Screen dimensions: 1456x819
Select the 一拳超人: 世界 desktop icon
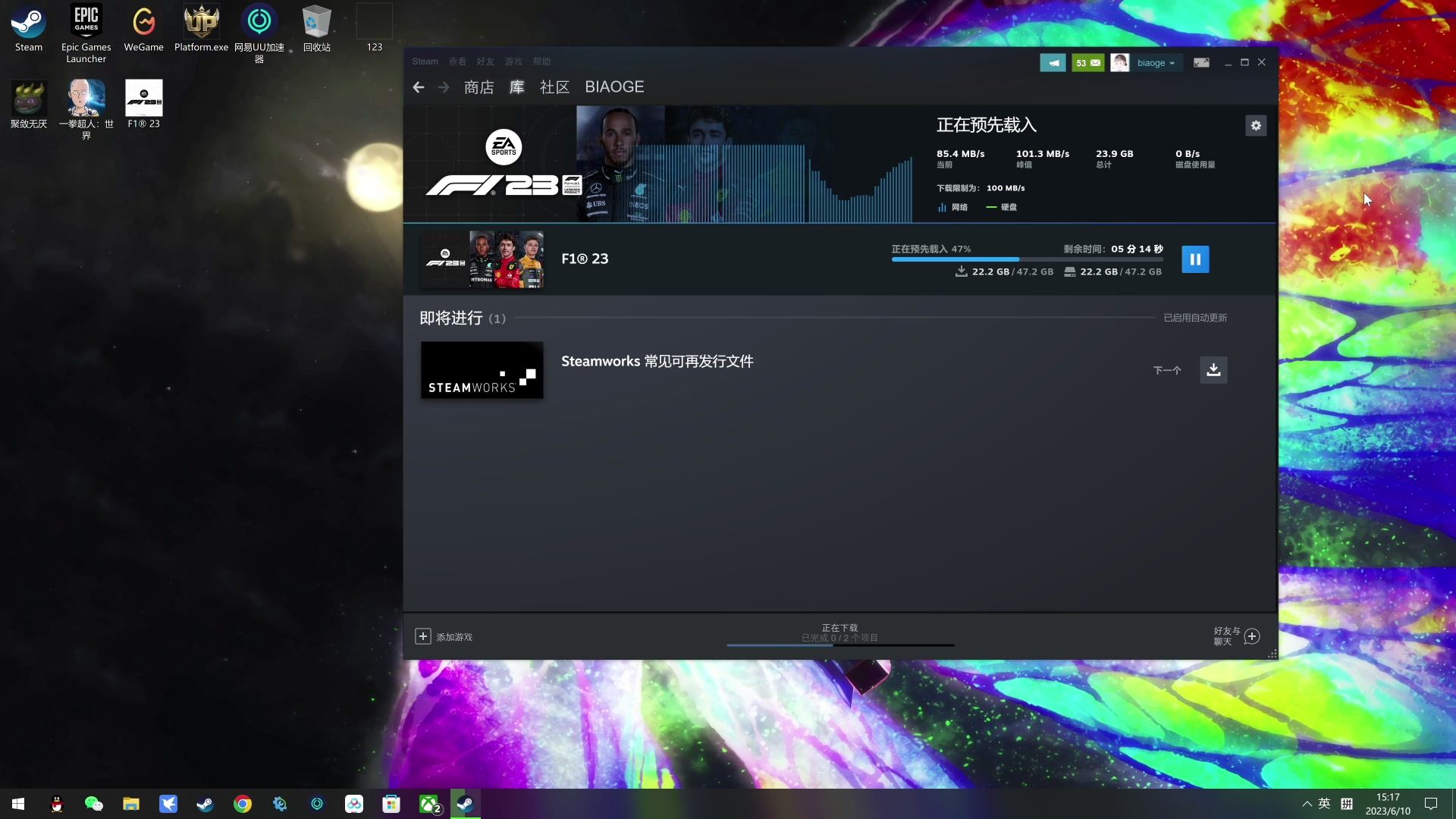[86, 111]
